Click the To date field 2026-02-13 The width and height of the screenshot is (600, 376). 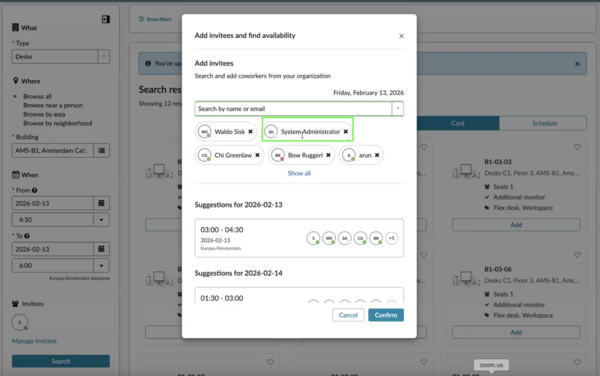53,249
